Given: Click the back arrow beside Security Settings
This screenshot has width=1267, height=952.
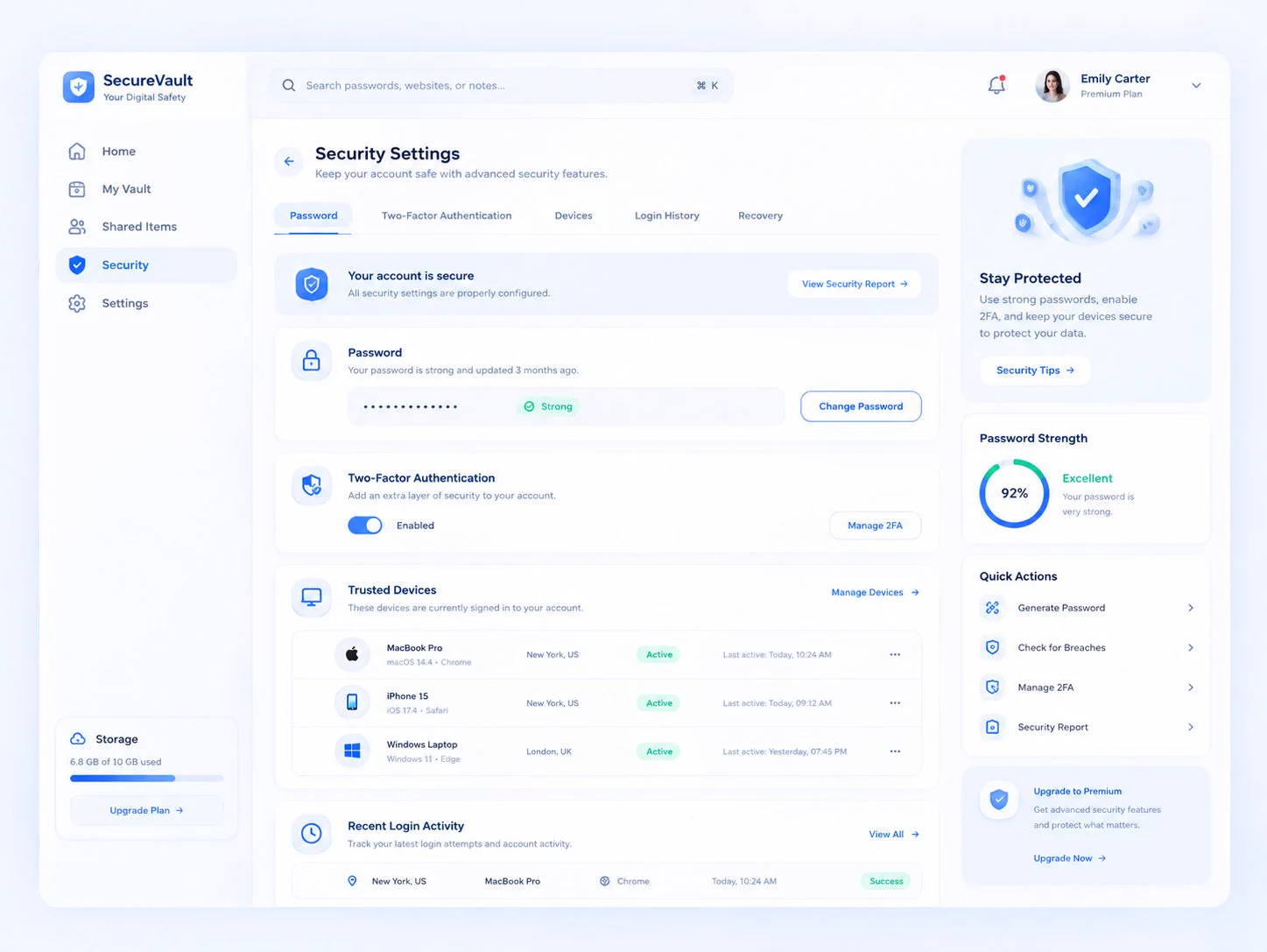Looking at the screenshot, I should 289,161.
